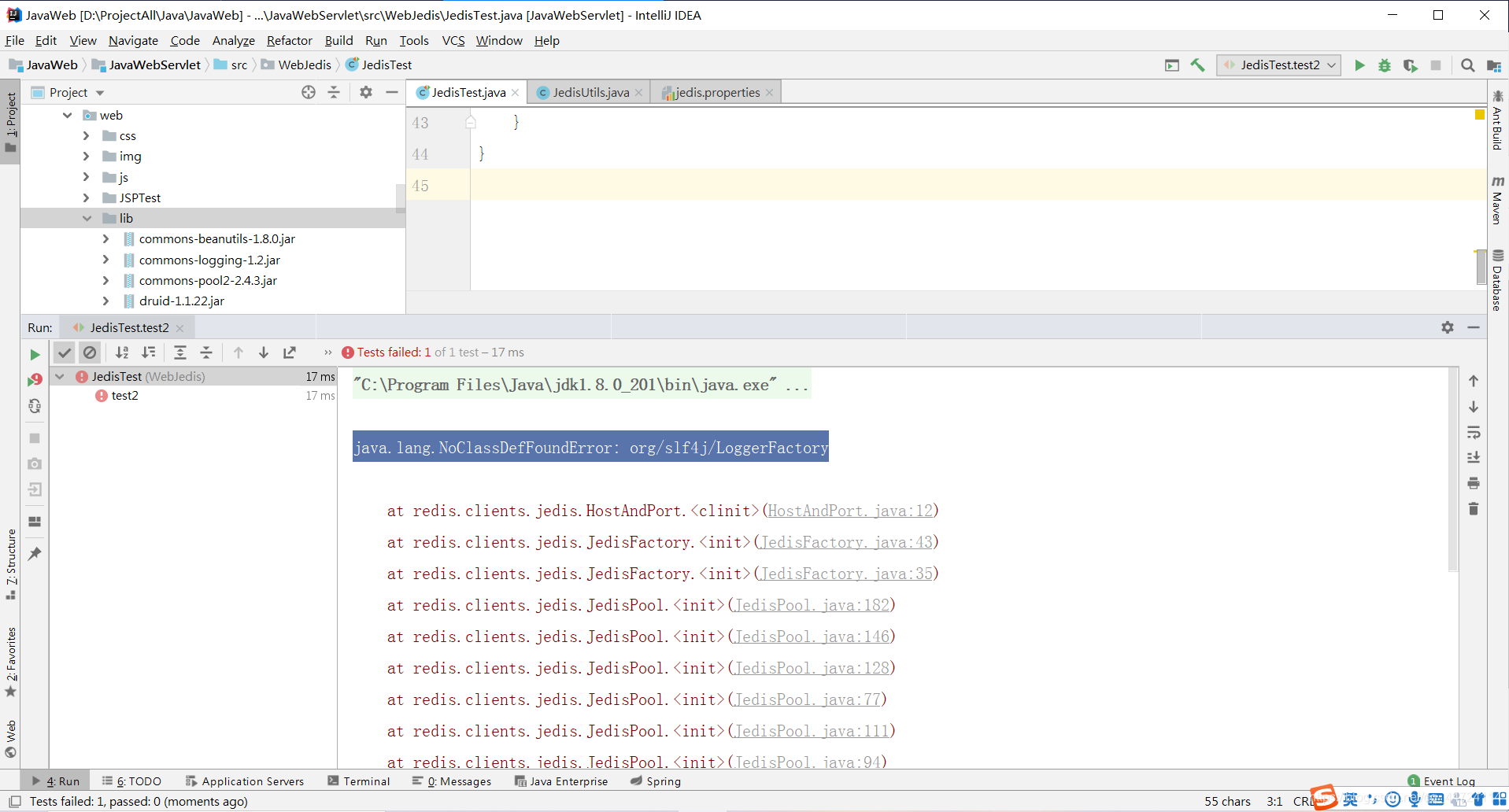Expand druid-1.1.22.jar
Image resolution: width=1509 pixels, height=812 pixels.
pyautogui.click(x=105, y=301)
